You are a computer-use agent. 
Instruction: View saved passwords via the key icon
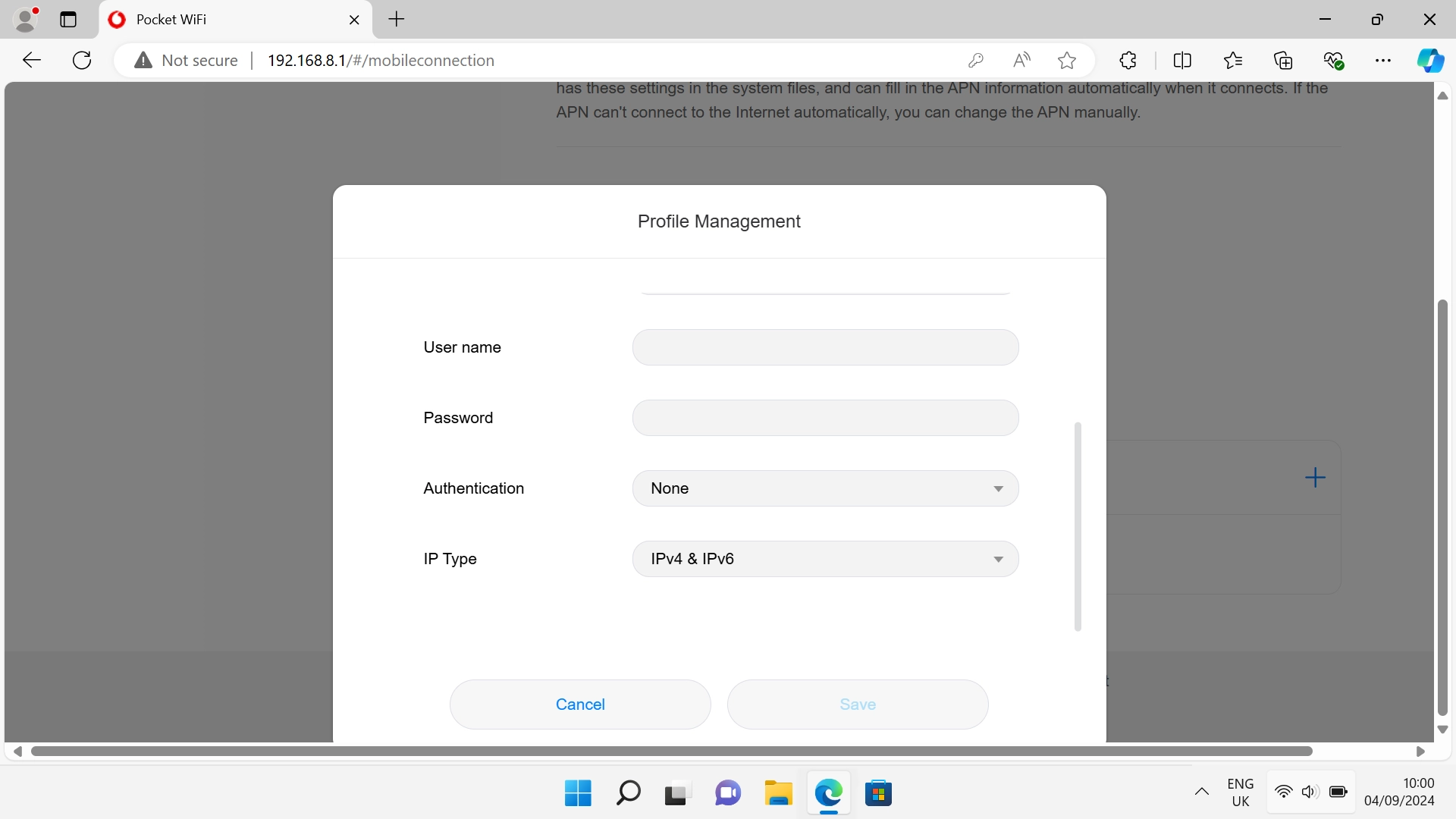(977, 60)
